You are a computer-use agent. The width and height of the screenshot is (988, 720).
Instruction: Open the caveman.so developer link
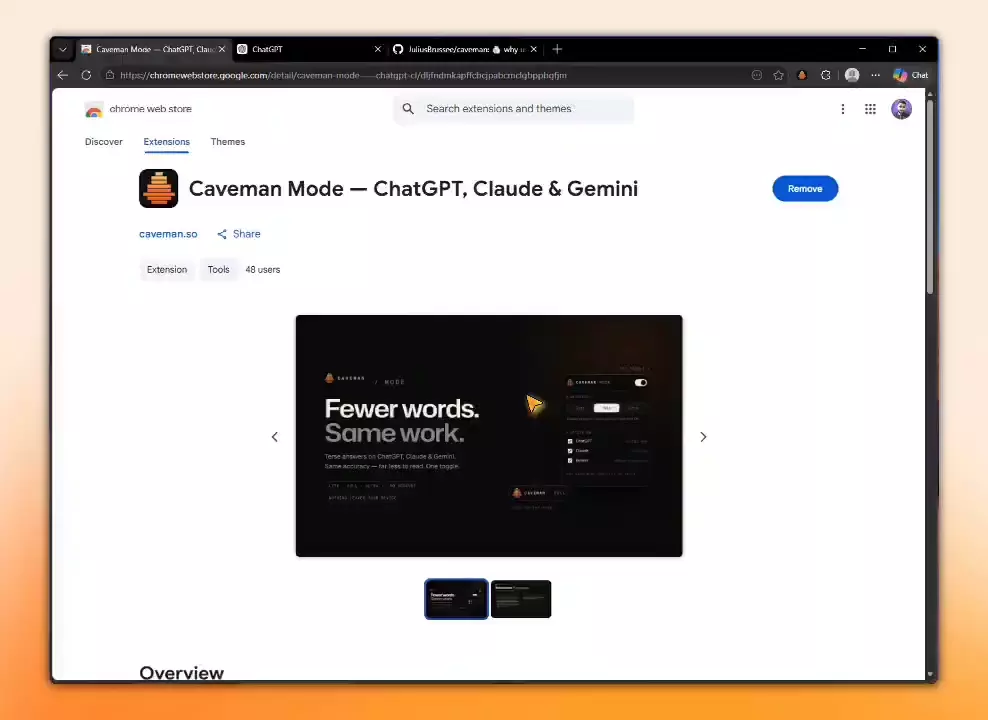pos(168,234)
